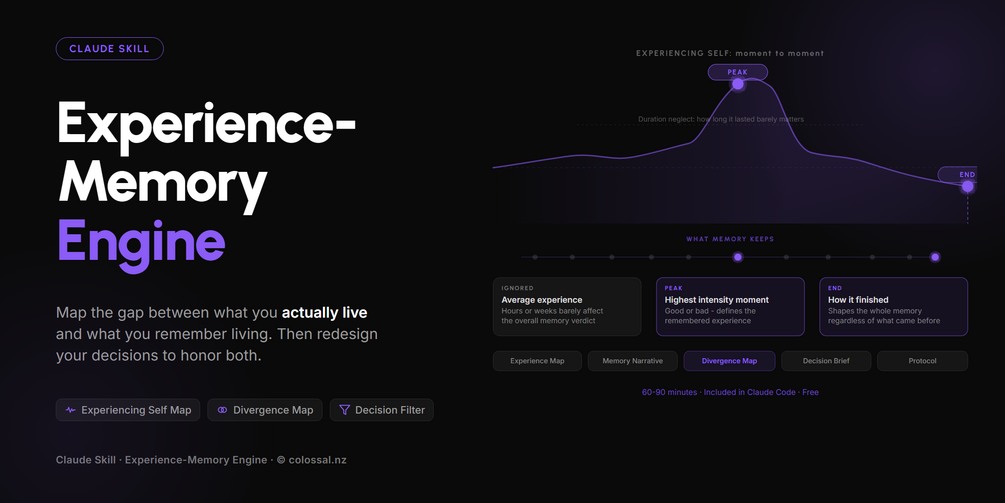Open the Memory Narrative tab
Image resolution: width=1005 pixels, height=503 pixels.
coord(633,361)
